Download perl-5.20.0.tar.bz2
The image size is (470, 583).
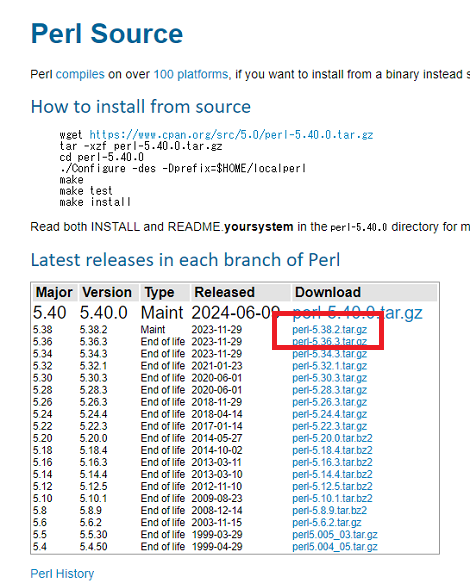[332, 438]
